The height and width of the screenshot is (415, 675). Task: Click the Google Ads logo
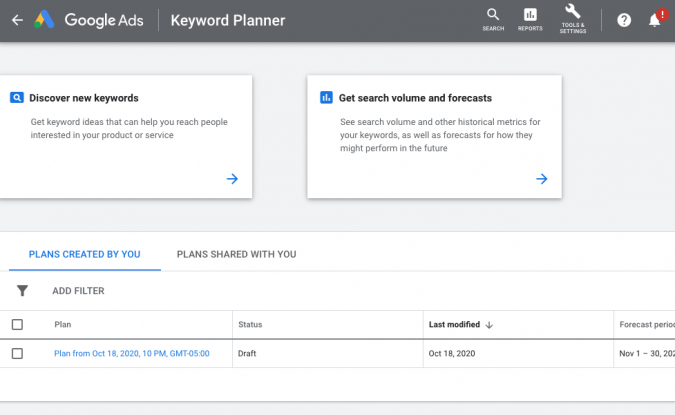[x=44, y=20]
